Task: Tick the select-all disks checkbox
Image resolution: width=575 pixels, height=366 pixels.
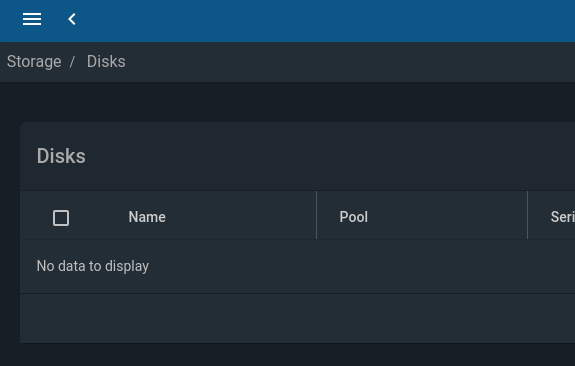Action: pos(61,218)
